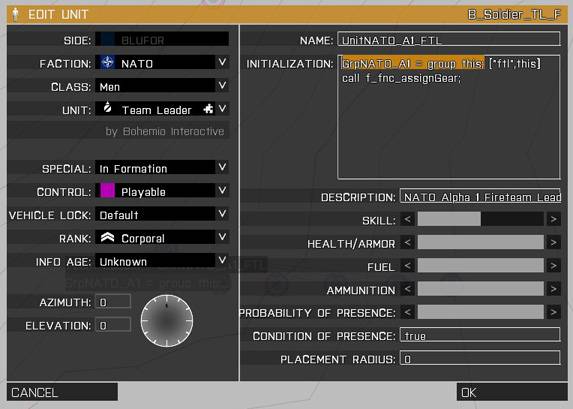The height and width of the screenshot is (409, 573).
Task: Decrease Probability of Presence with left arrow
Action: tap(407, 312)
